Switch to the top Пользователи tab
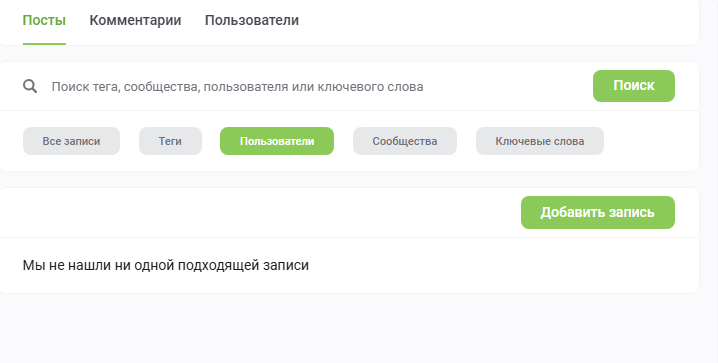Screen dimensions: 718x363 (x=251, y=21)
